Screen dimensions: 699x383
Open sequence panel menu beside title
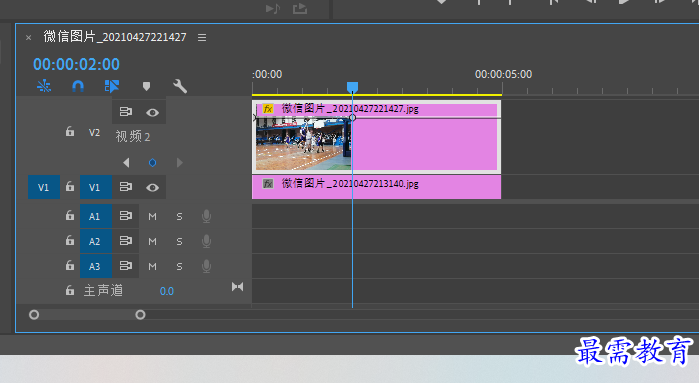[202, 37]
